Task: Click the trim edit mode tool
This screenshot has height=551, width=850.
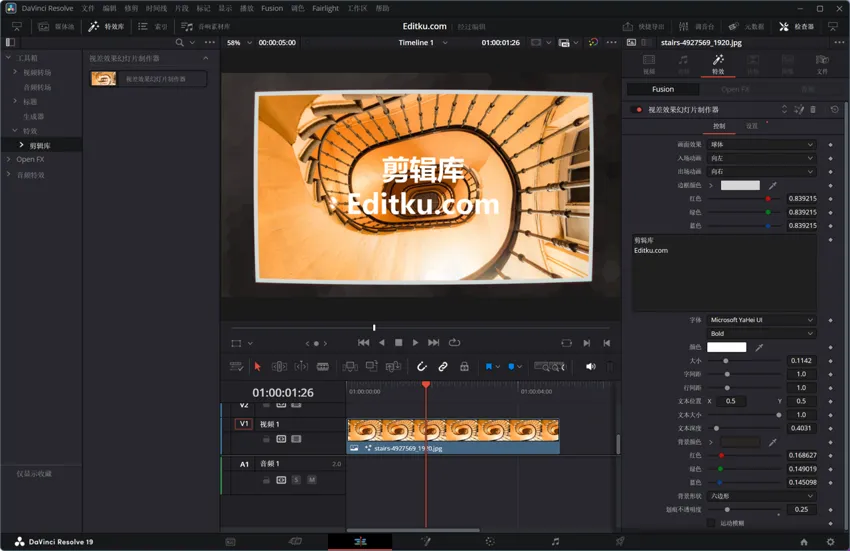Action: (x=279, y=367)
